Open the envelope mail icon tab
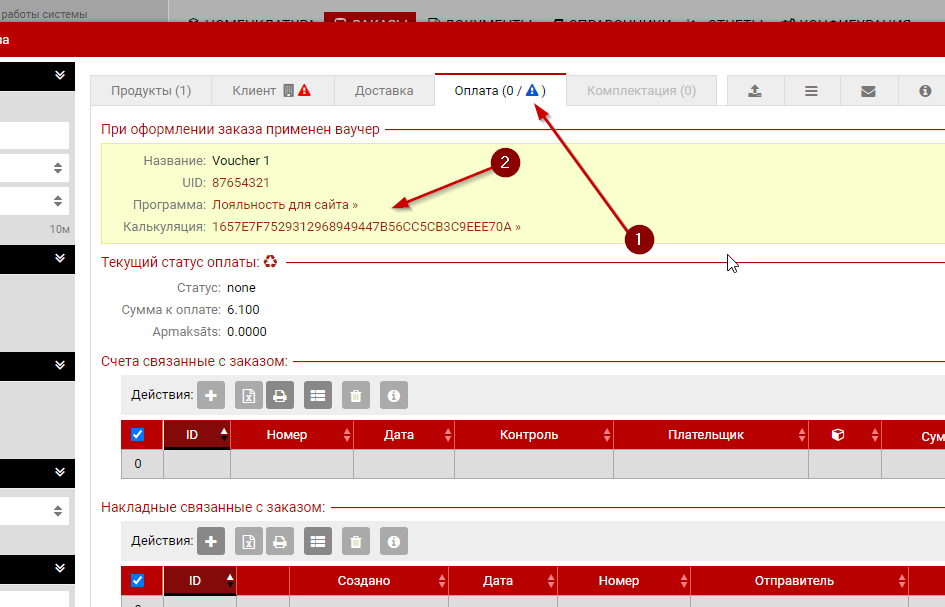 coord(868,90)
